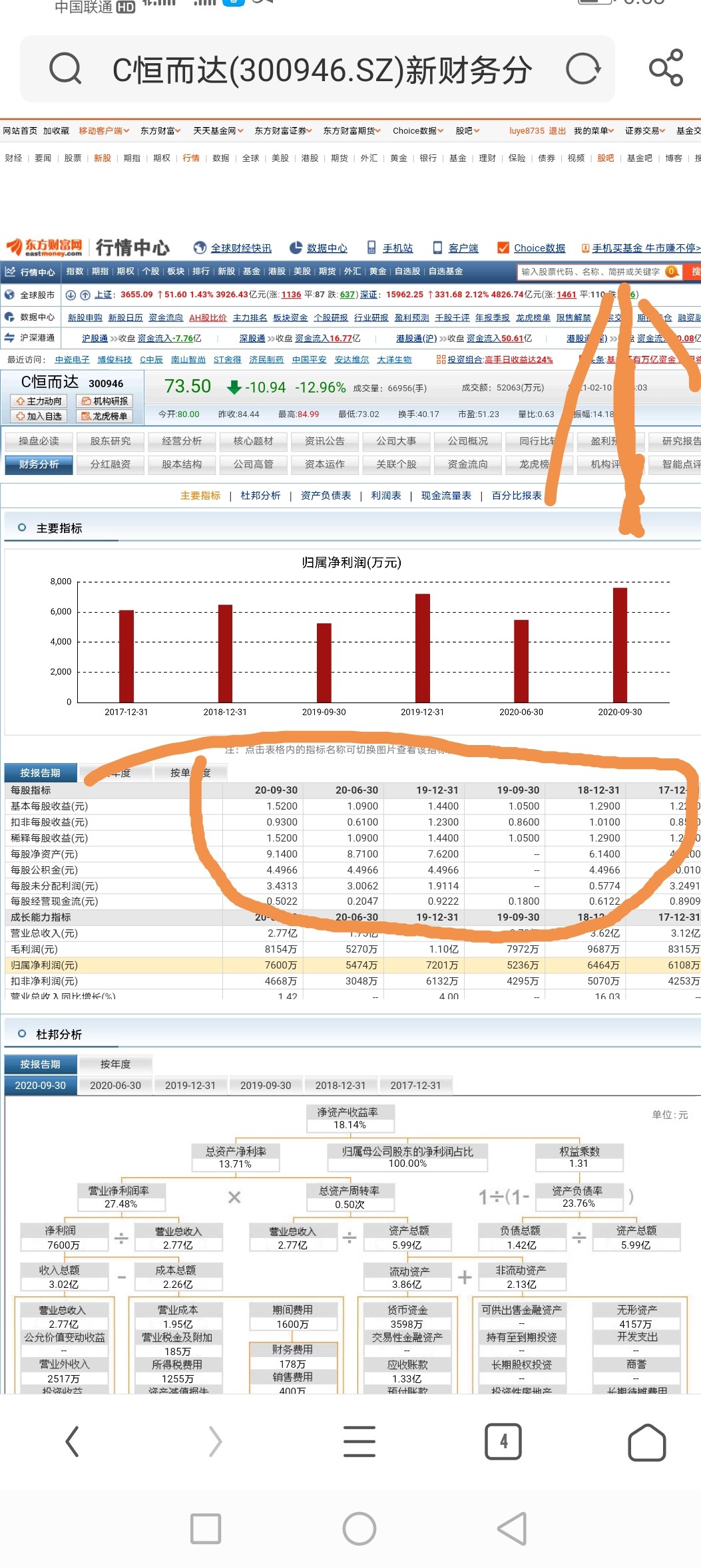Select 按报告期 in 主要指标 table
701x1568 pixels.
coord(40,773)
